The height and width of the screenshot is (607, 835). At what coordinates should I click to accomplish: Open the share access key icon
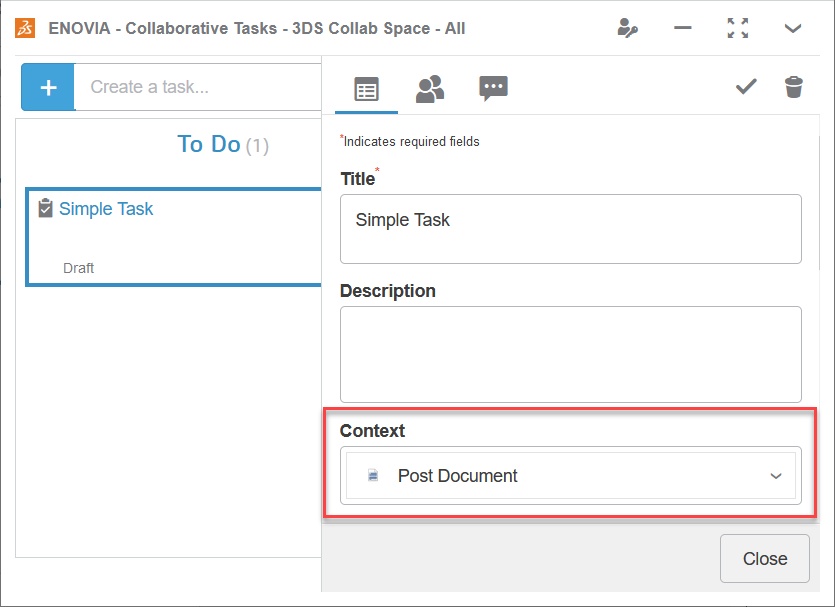coord(628,28)
